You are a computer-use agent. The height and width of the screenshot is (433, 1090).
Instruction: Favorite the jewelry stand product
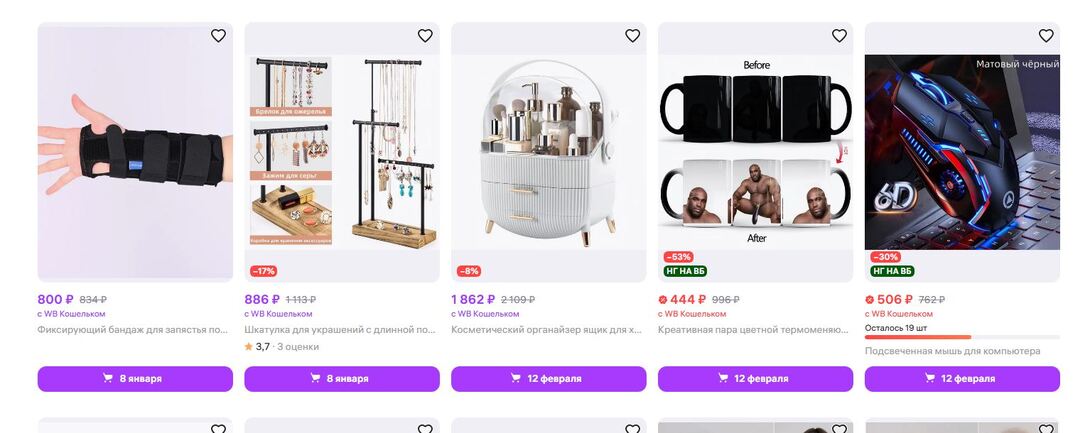click(425, 35)
